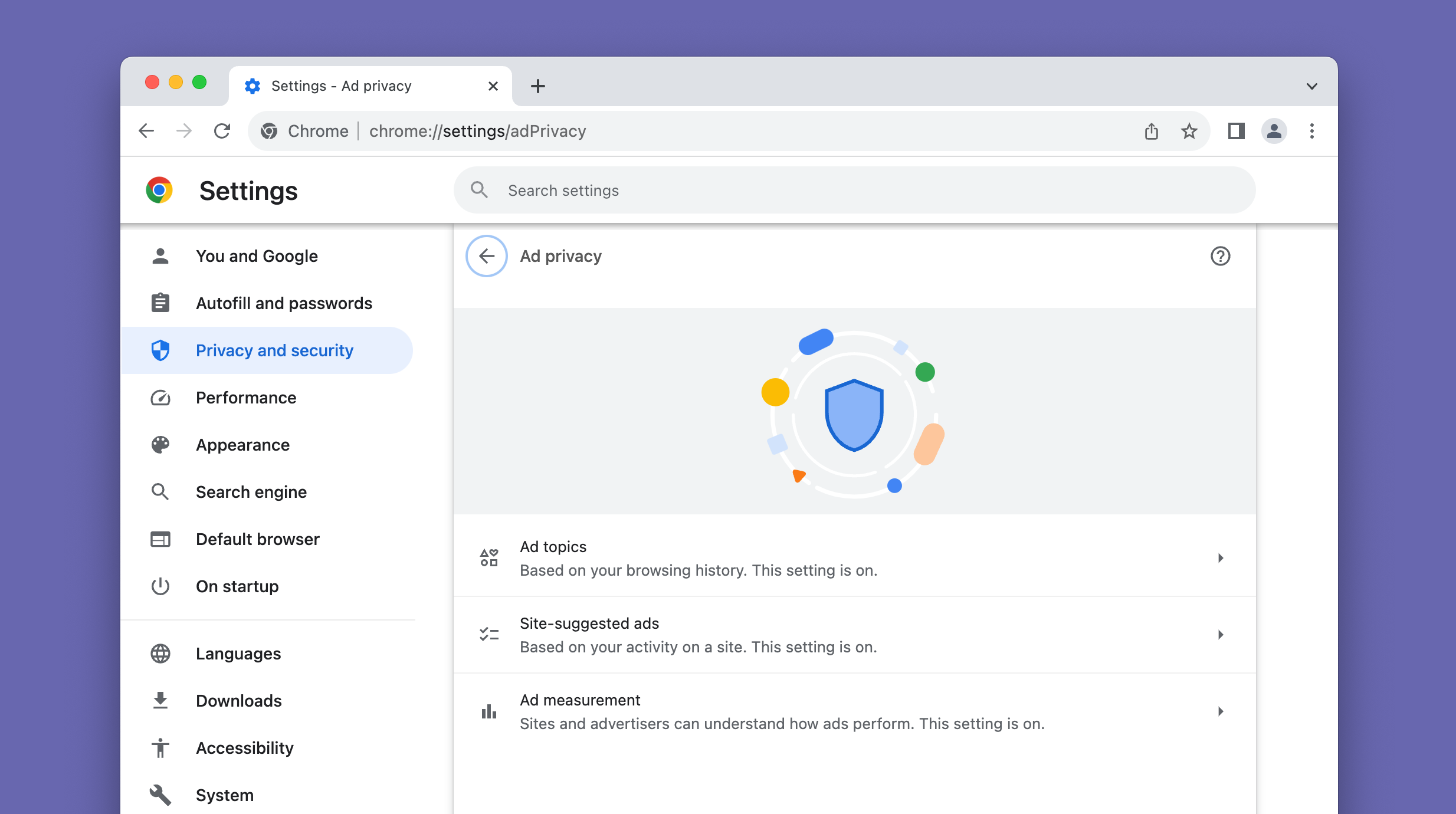Image resolution: width=1456 pixels, height=814 pixels.
Task: Bookmark the page with the star icon
Action: (x=1189, y=130)
